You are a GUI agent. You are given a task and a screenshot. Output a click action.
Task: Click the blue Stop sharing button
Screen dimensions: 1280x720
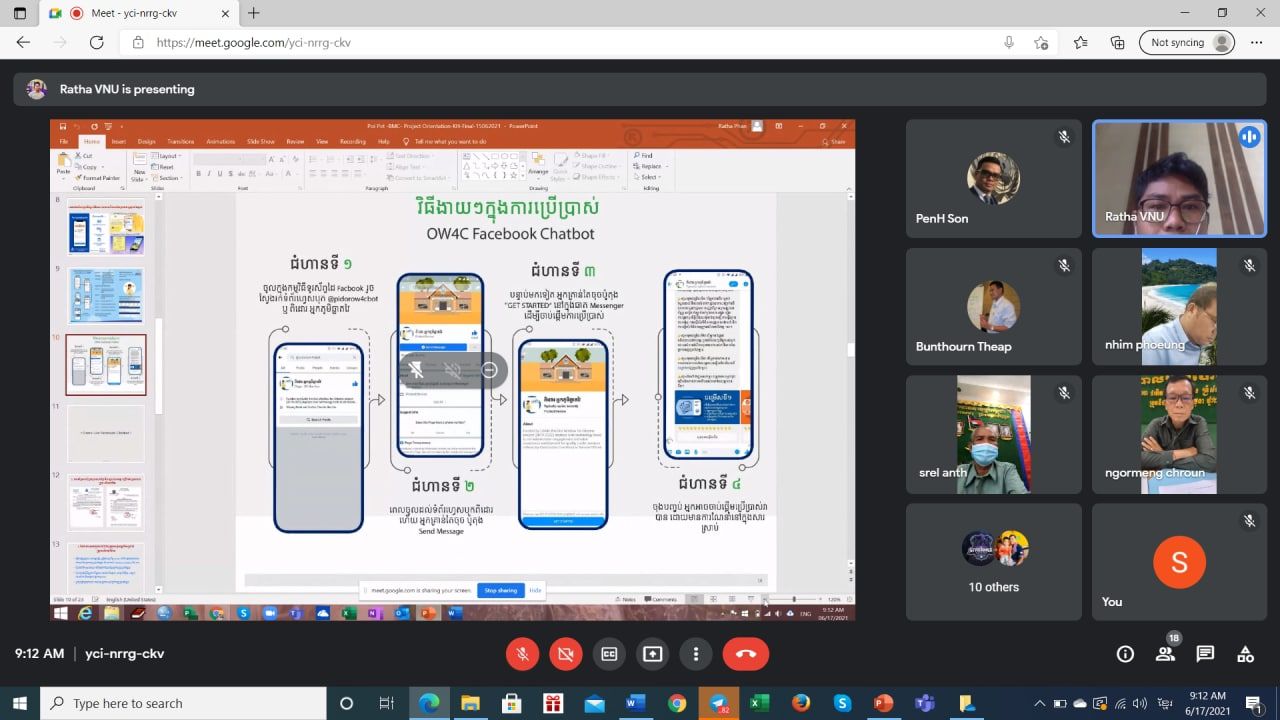click(500, 590)
